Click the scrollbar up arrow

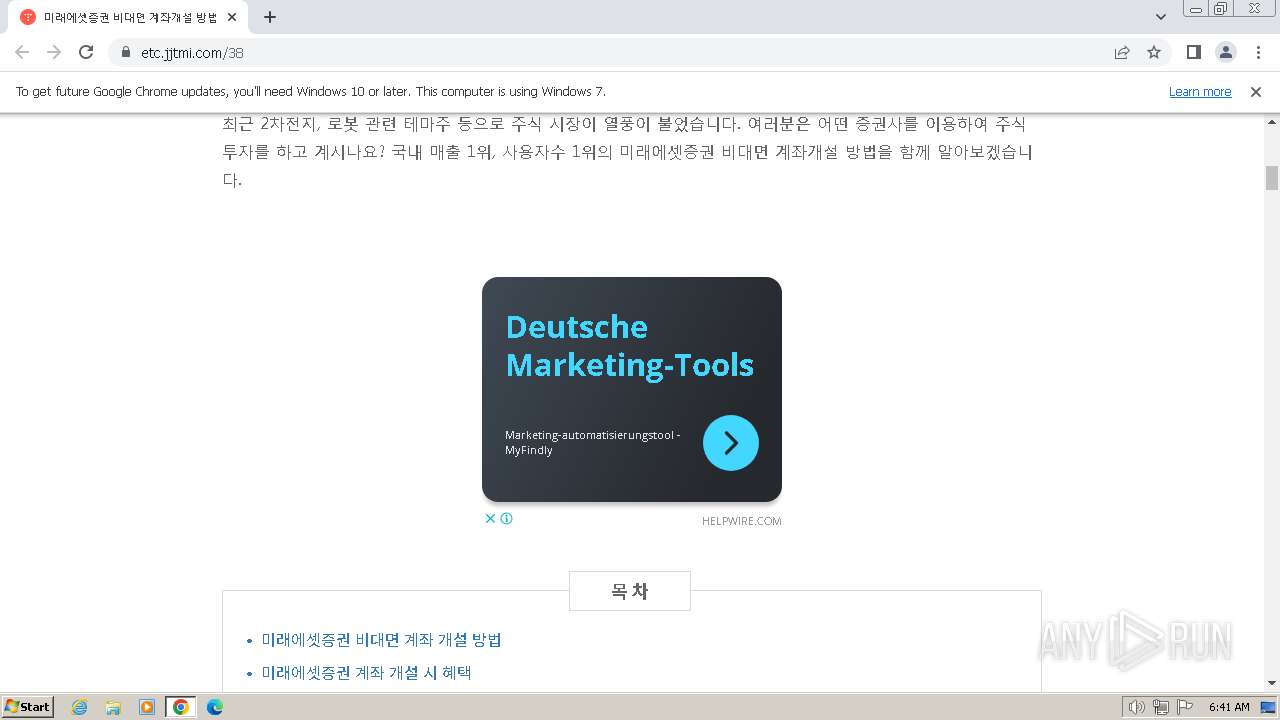pos(1272,123)
